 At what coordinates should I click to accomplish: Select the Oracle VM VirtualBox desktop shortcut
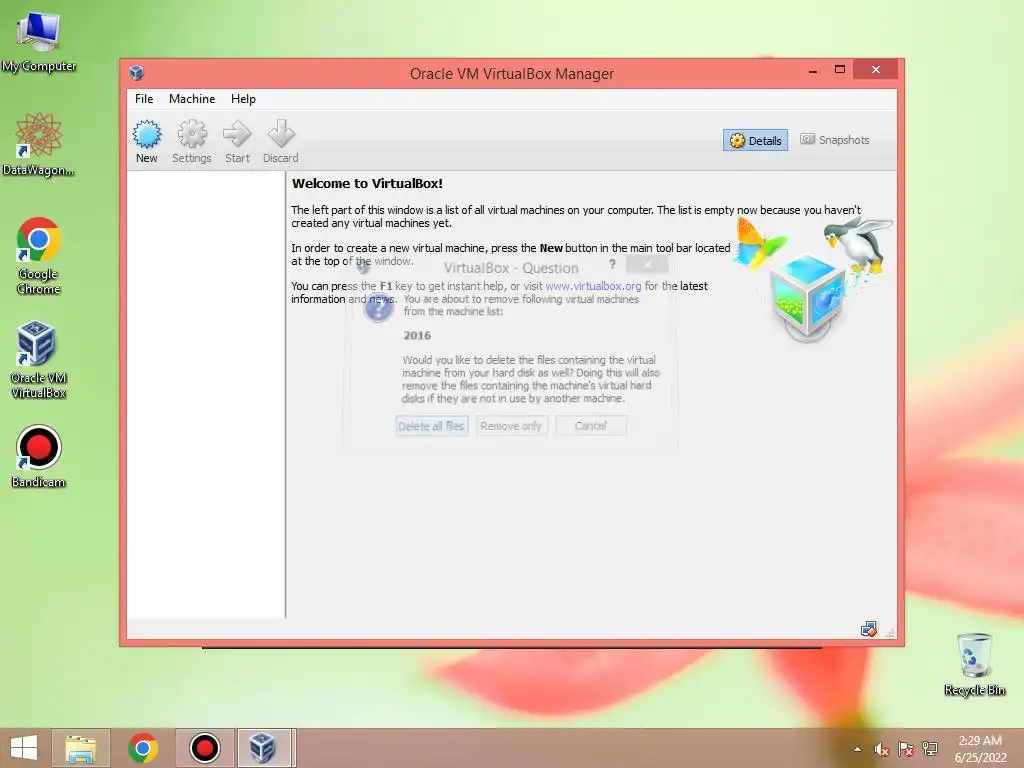tap(39, 359)
